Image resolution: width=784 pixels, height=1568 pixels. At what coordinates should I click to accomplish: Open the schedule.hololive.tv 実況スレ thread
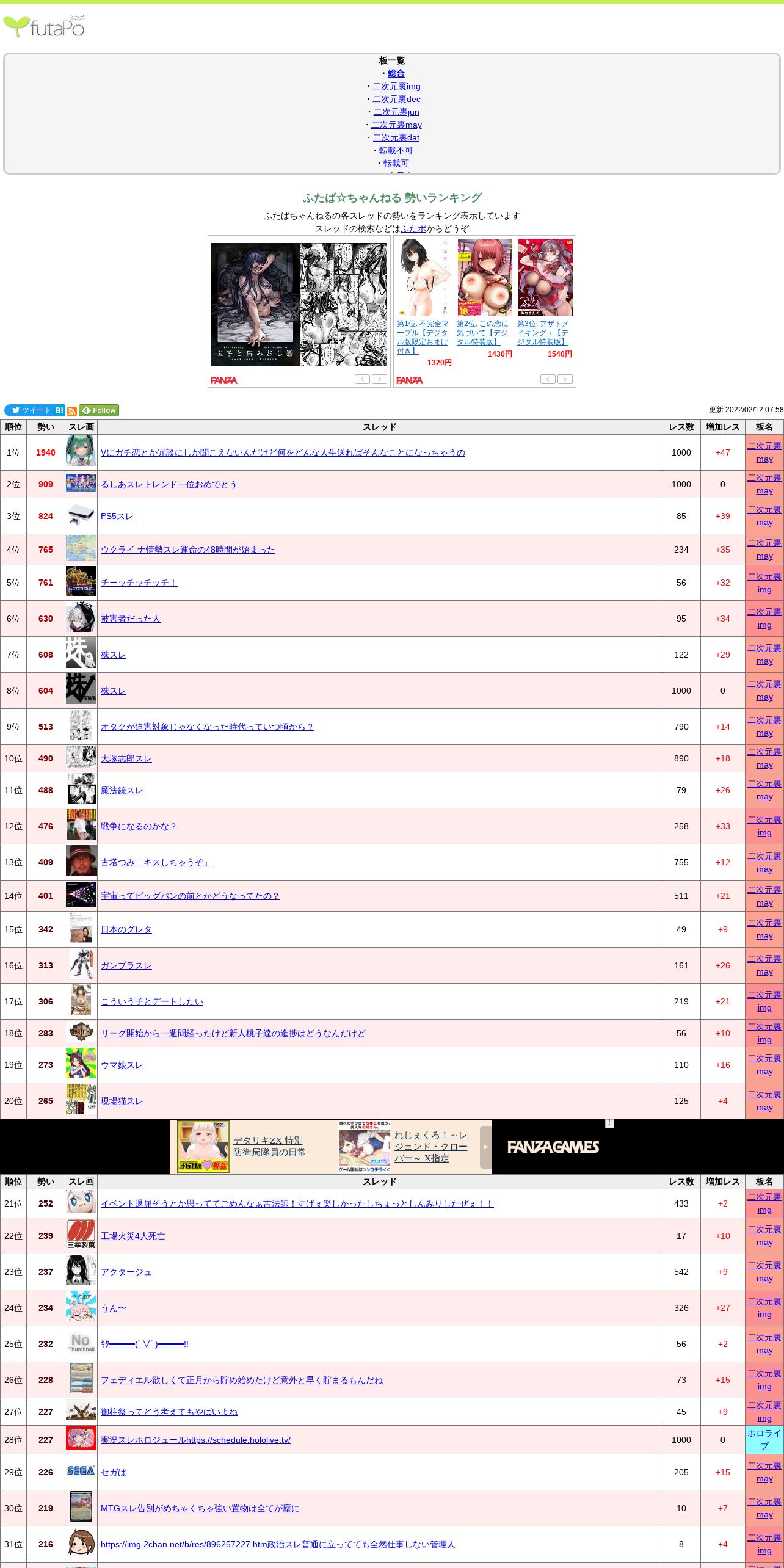pos(195,1440)
